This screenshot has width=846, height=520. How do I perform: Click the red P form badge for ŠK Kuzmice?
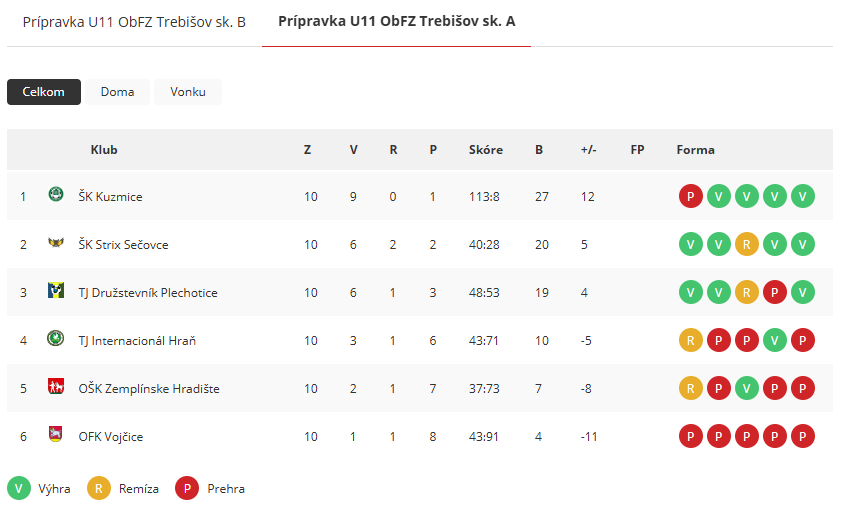(x=691, y=196)
